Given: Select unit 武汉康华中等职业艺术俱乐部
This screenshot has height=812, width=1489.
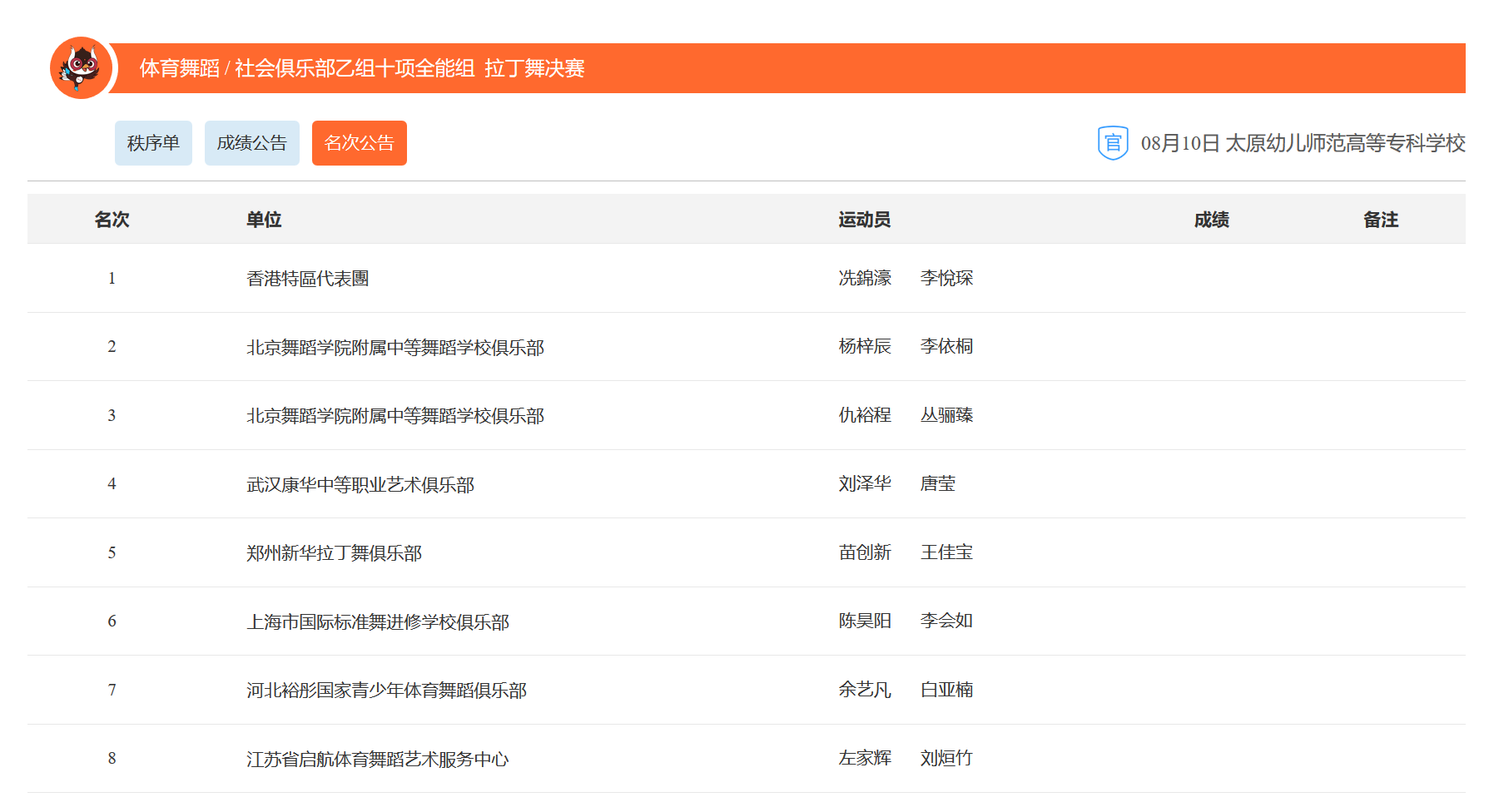Looking at the screenshot, I should 360,485.
